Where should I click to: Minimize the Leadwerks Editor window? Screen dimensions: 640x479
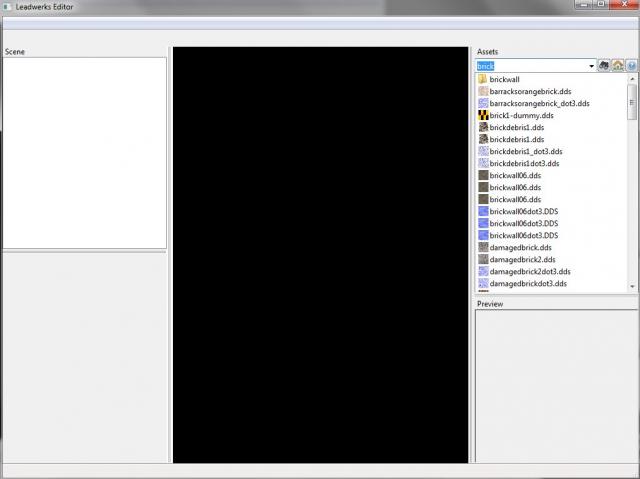(583, 4)
